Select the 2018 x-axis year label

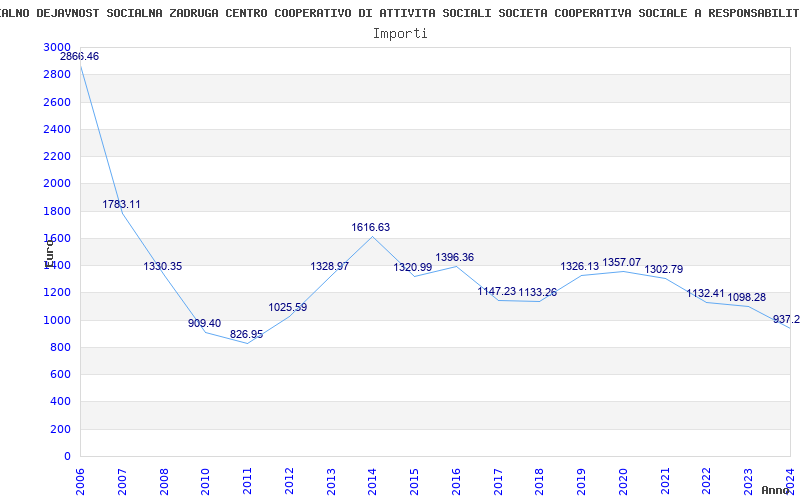click(540, 482)
